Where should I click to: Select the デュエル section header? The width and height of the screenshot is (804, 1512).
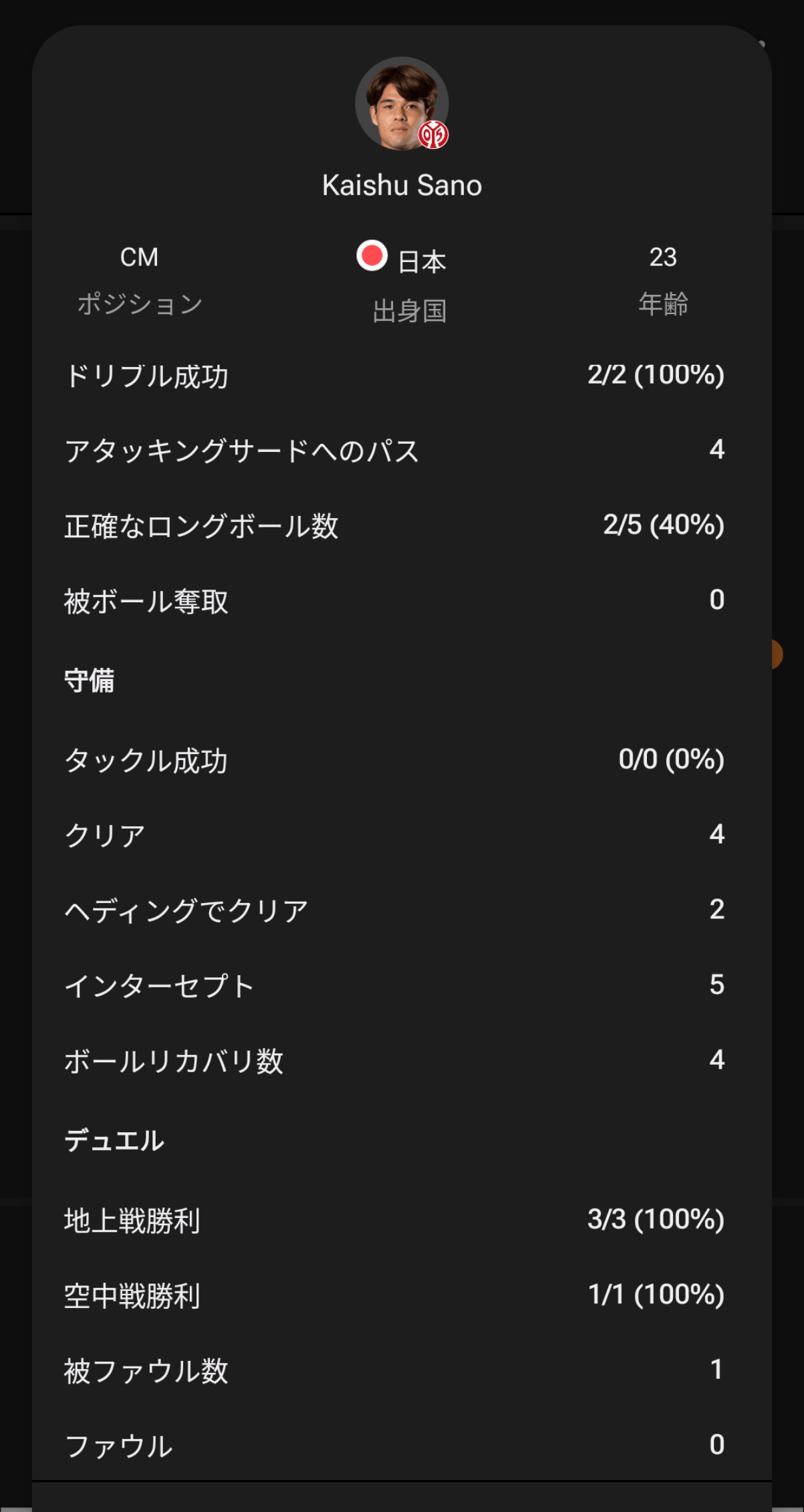pyautogui.click(x=114, y=1140)
